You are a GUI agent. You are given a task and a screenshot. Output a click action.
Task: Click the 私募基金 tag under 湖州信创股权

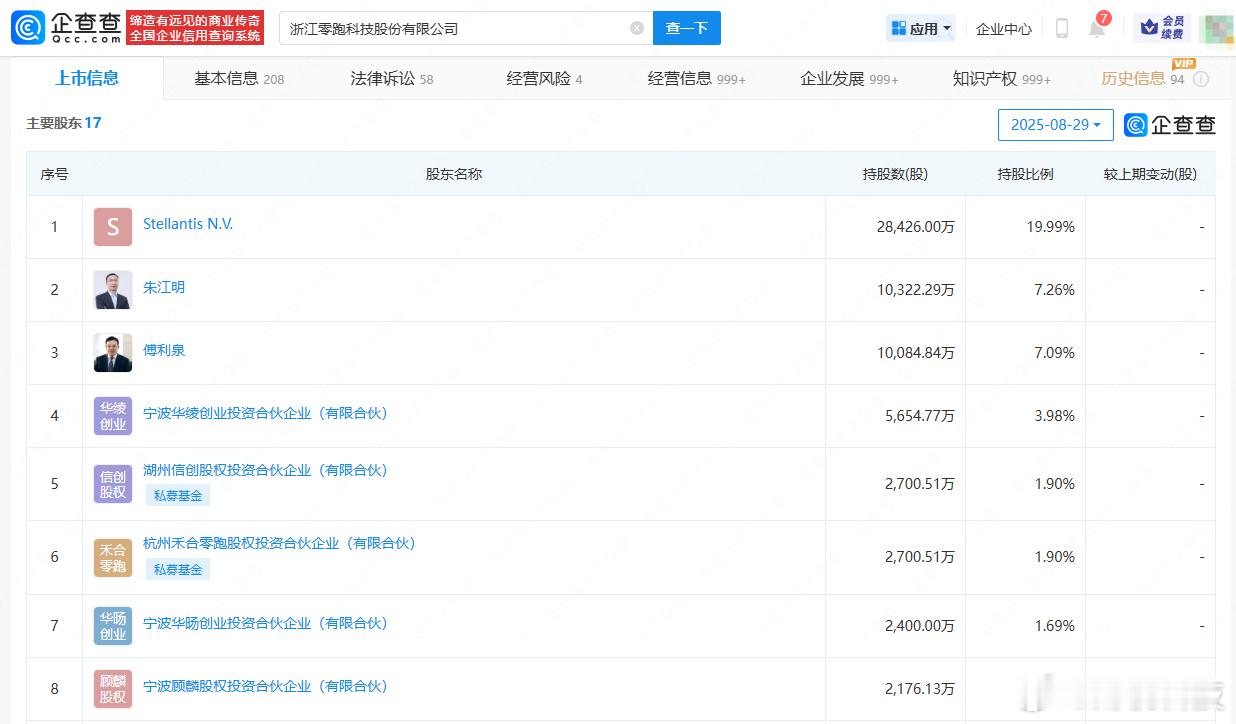(177, 495)
